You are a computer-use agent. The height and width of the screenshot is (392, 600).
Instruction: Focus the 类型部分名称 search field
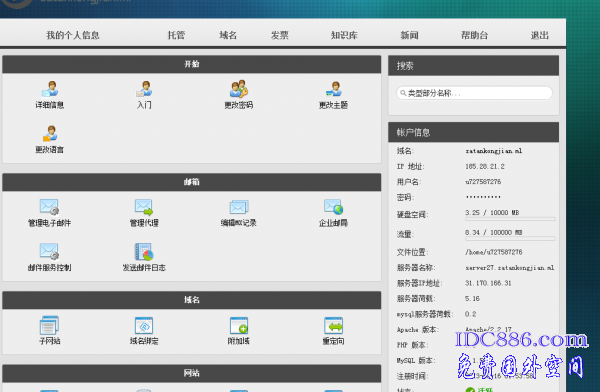tap(474, 93)
